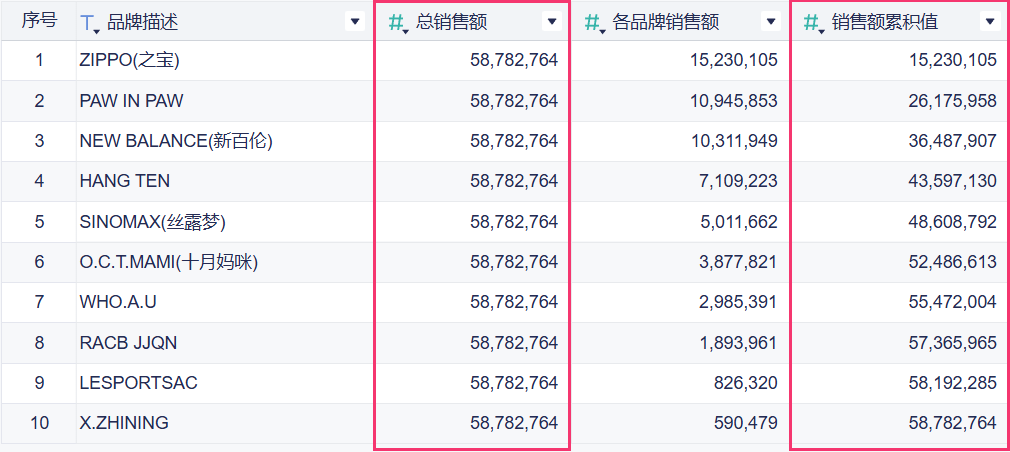Click brand sales value 2,985,391
The height and width of the screenshot is (452, 1010).
click(x=739, y=302)
